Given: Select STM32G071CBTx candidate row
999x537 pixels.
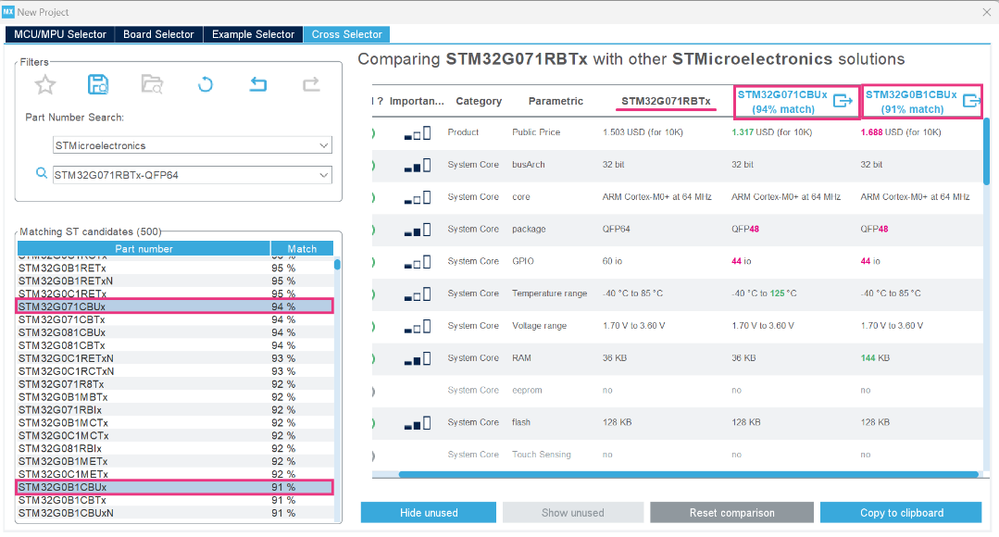Looking at the screenshot, I should pyautogui.click(x=174, y=320).
